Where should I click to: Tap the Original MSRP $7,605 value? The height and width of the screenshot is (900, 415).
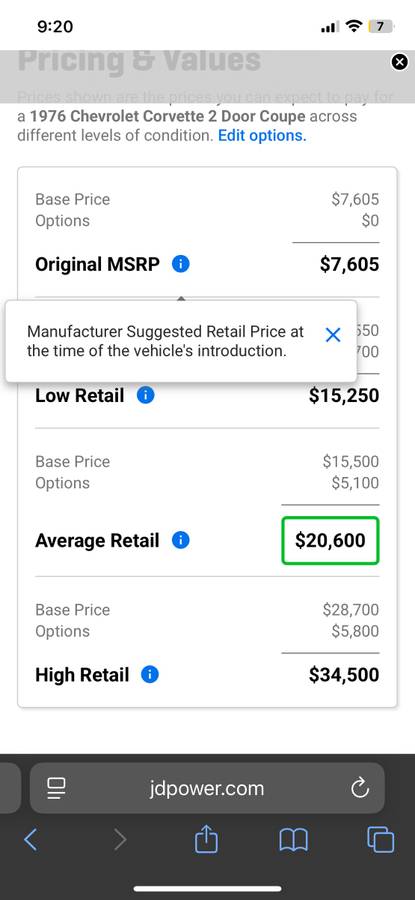[350, 264]
